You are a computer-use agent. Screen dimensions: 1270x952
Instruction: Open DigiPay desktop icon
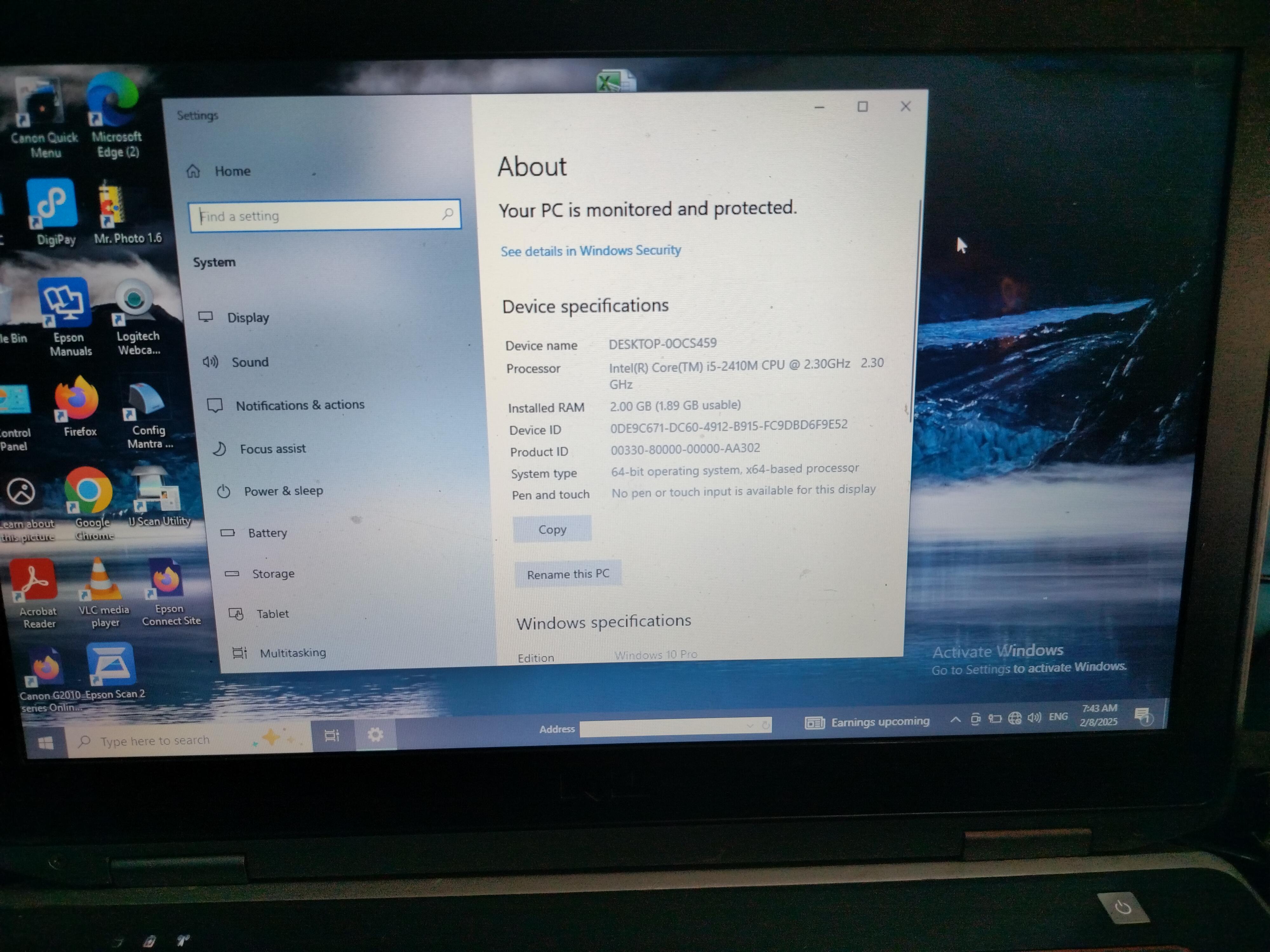[x=53, y=212]
